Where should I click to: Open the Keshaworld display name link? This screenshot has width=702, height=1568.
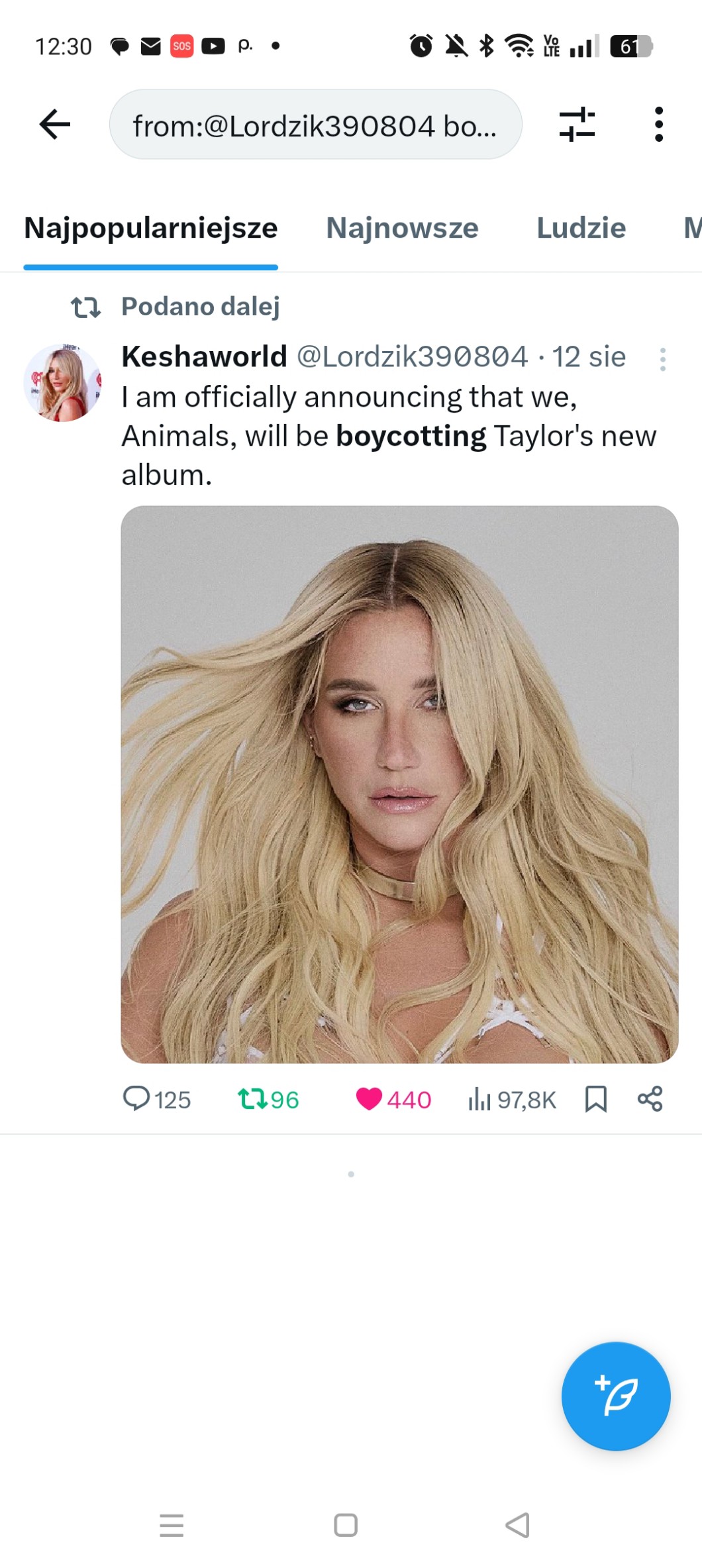pos(204,356)
